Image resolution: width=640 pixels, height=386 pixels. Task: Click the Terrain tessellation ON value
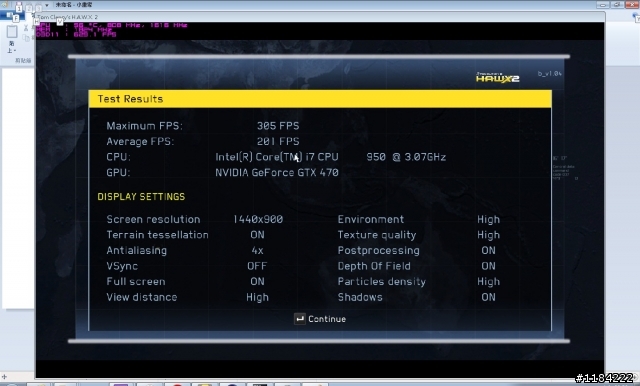point(258,235)
